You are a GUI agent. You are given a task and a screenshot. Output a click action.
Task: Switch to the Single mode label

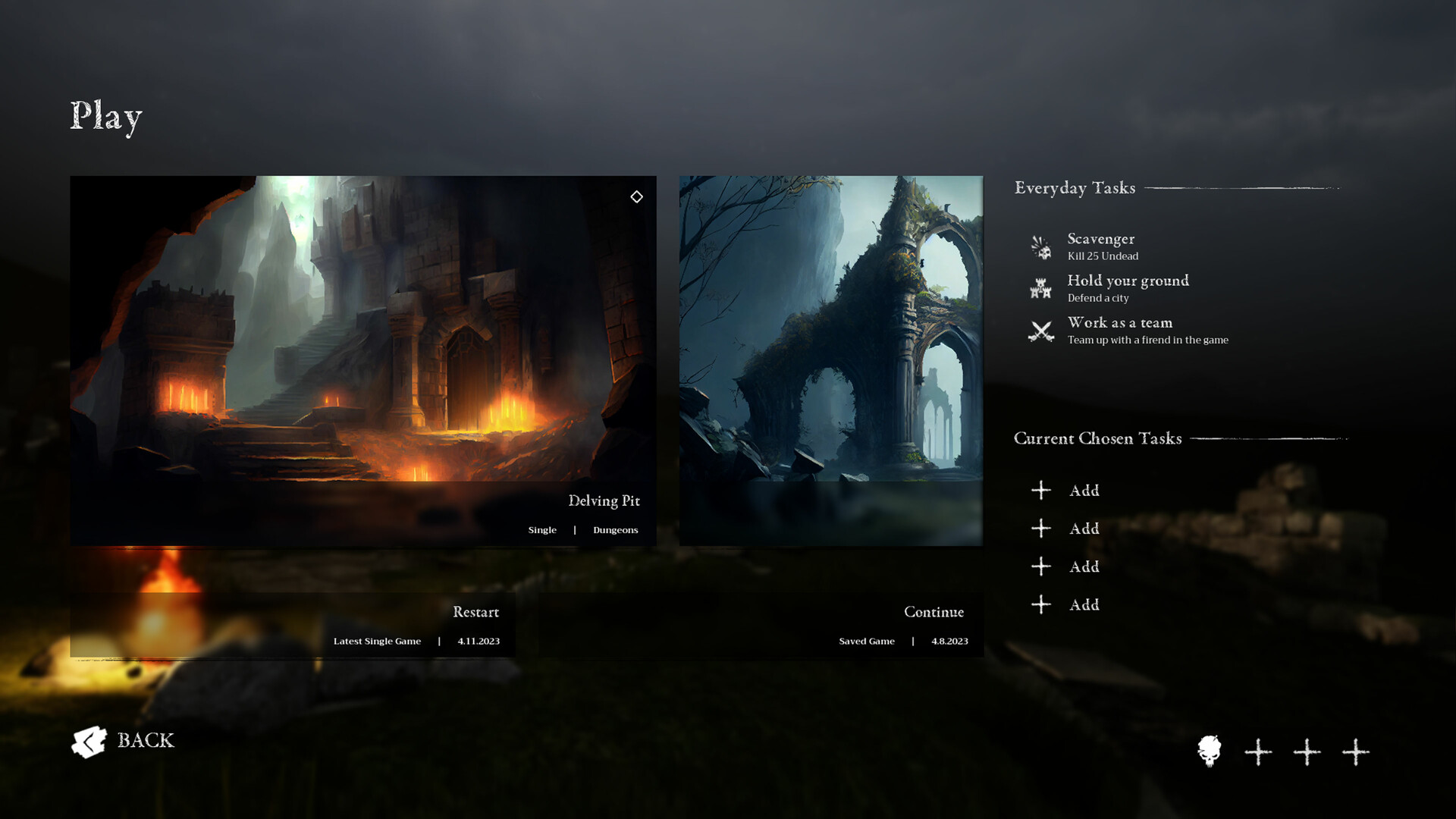click(x=542, y=529)
